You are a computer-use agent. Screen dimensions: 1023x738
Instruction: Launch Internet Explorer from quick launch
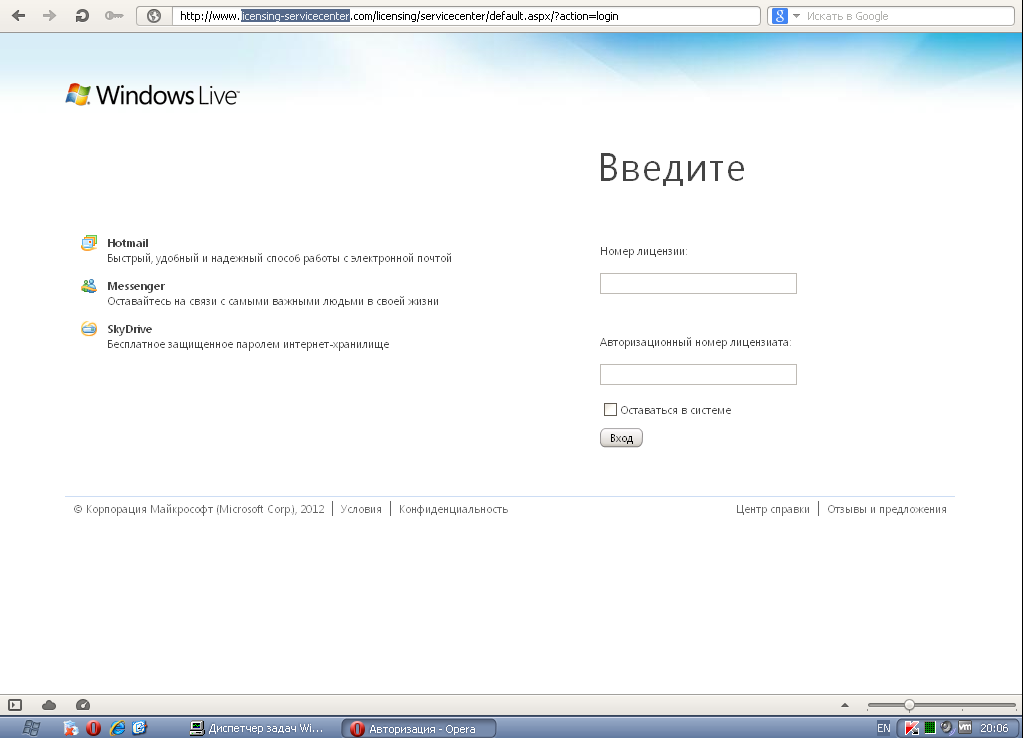[117, 728]
